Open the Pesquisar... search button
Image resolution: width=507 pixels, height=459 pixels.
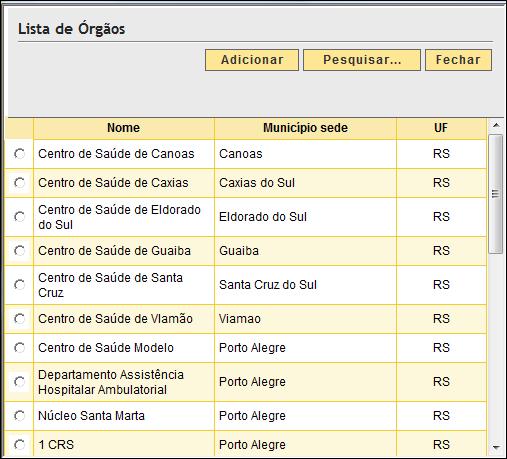click(362, 60)
